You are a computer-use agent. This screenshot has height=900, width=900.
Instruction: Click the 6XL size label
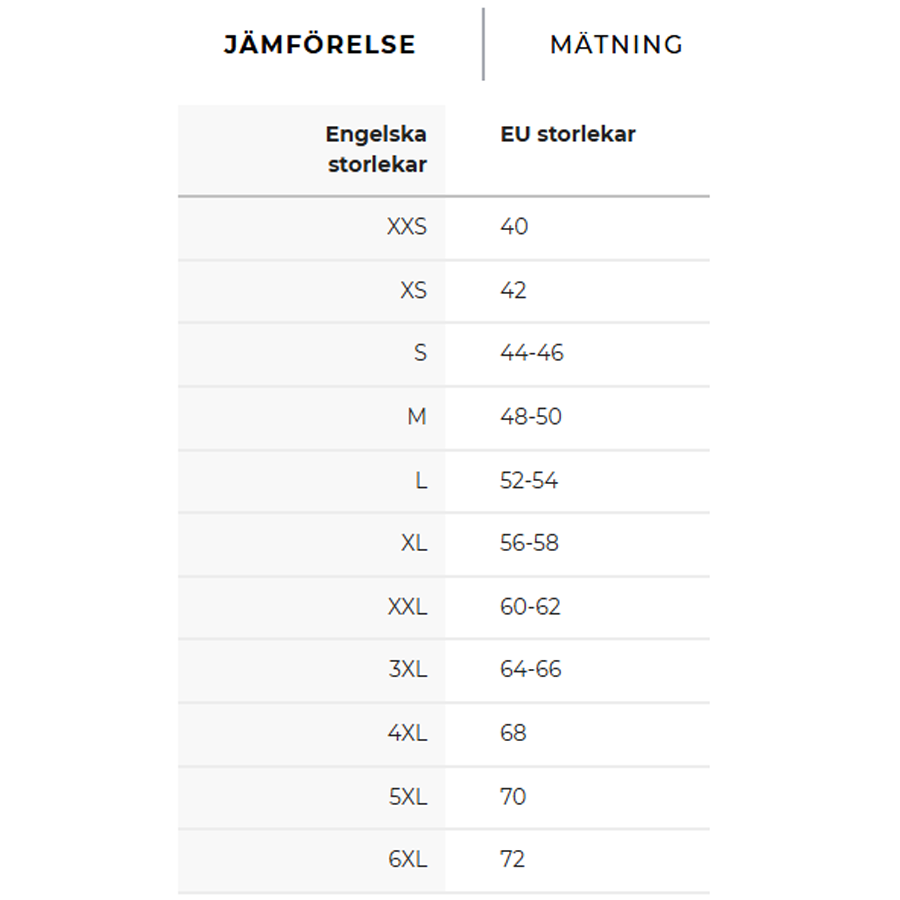click(x=408, y=859)
